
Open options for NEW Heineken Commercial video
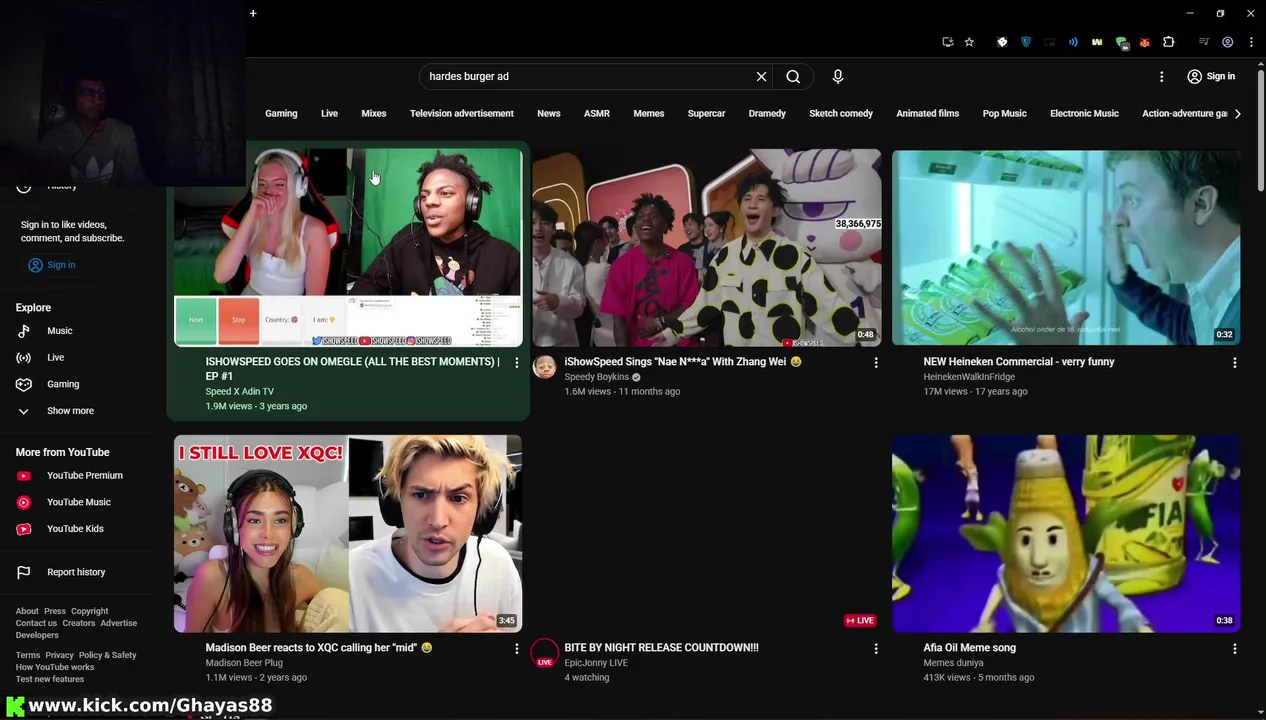[1235, 363]
